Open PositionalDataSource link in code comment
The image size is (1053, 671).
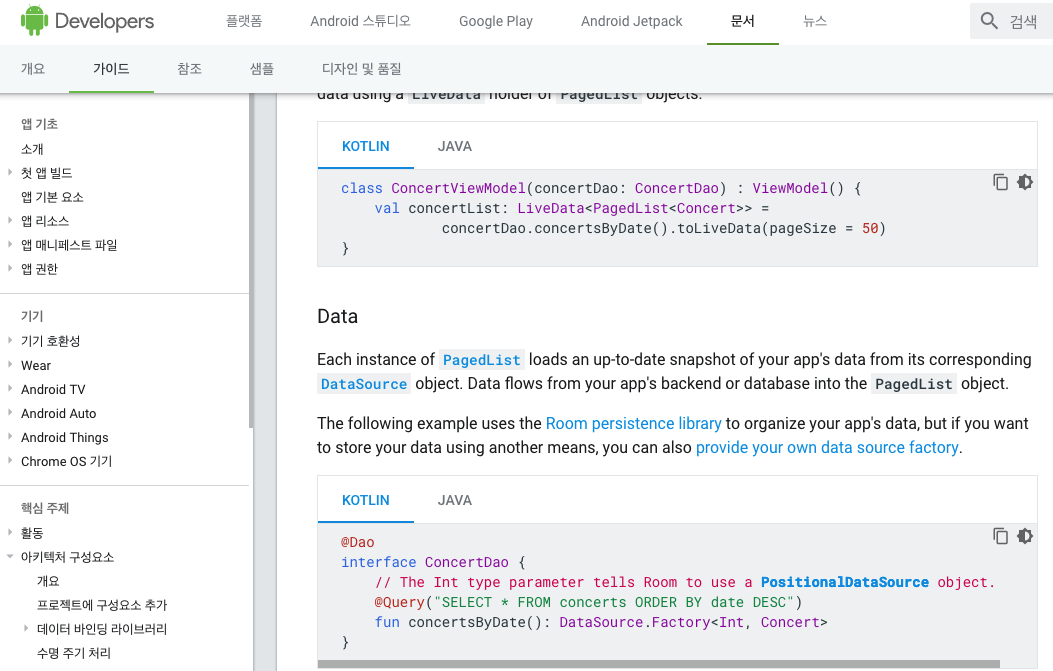(845, 582)
